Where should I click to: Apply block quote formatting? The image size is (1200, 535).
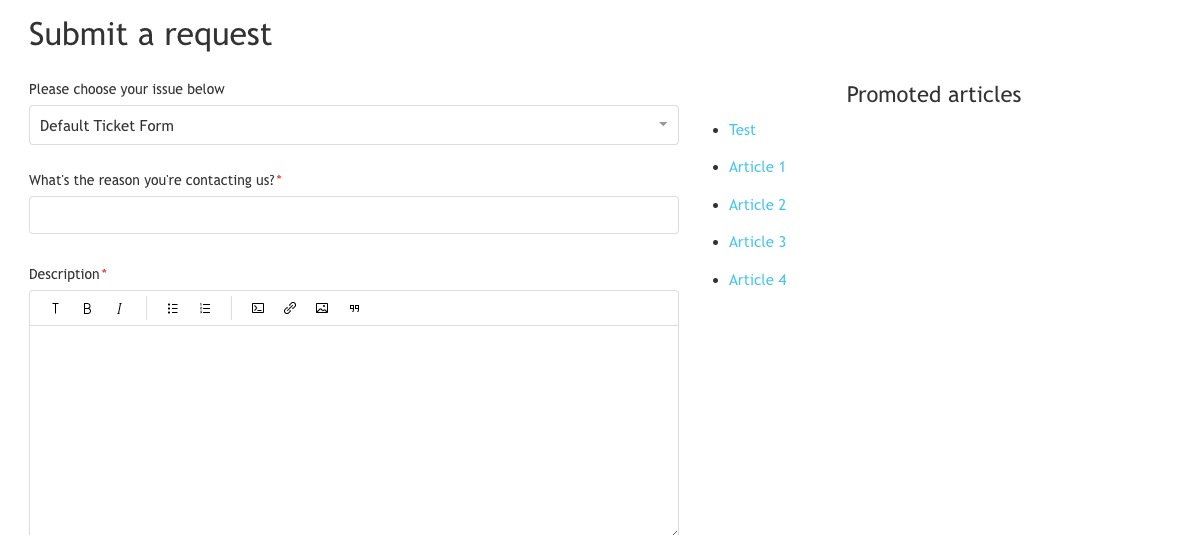(354, 309)
